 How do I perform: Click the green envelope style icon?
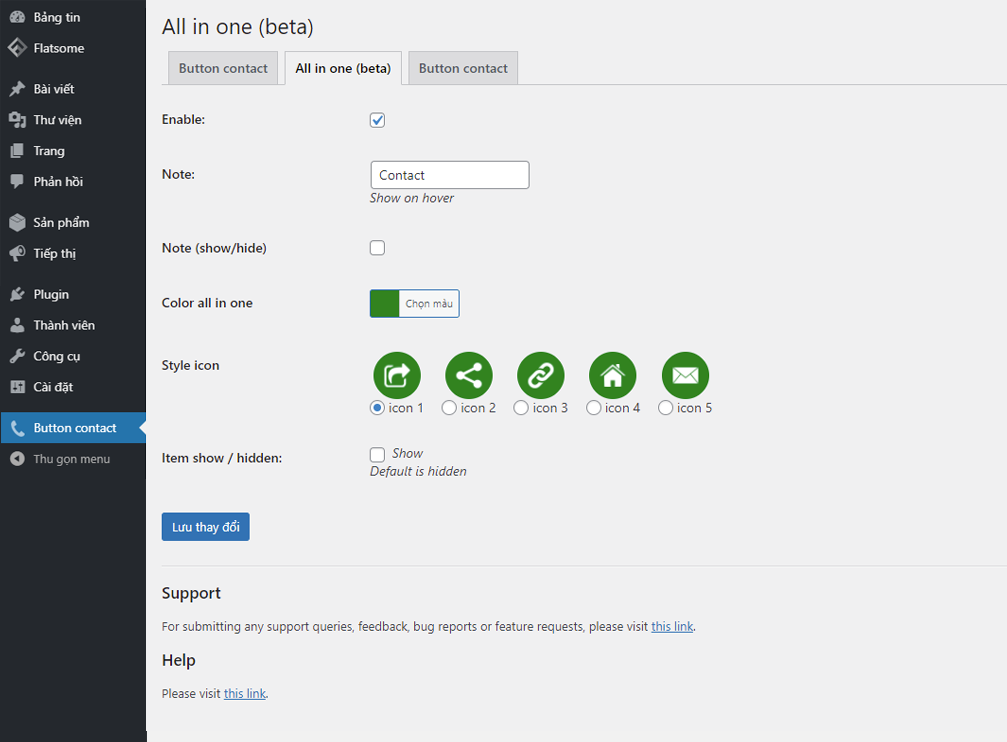685,376
